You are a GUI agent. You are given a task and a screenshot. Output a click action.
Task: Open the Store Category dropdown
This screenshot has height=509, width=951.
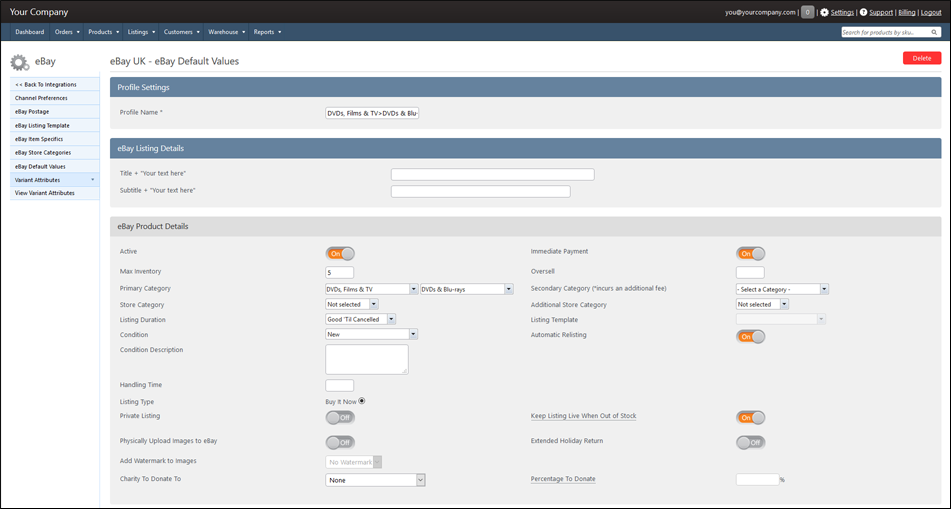point(352,305)
